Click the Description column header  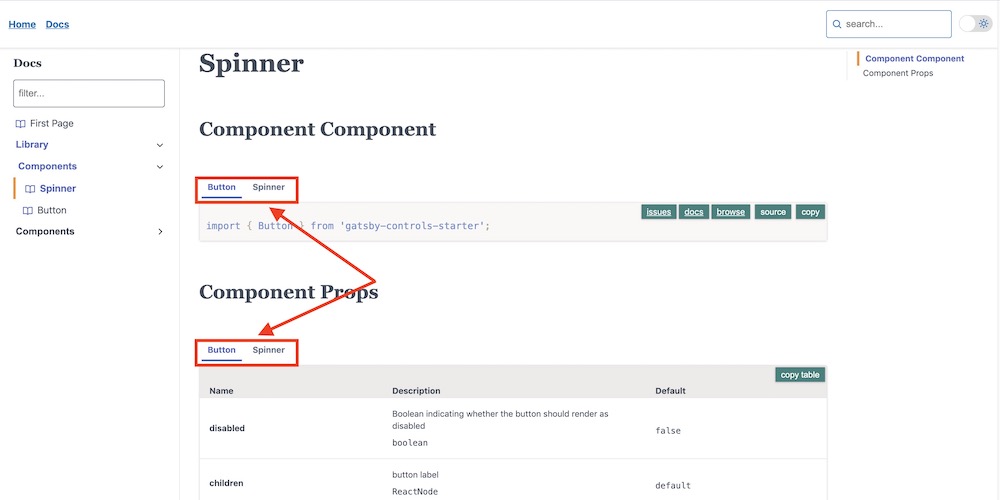point(416,391)
